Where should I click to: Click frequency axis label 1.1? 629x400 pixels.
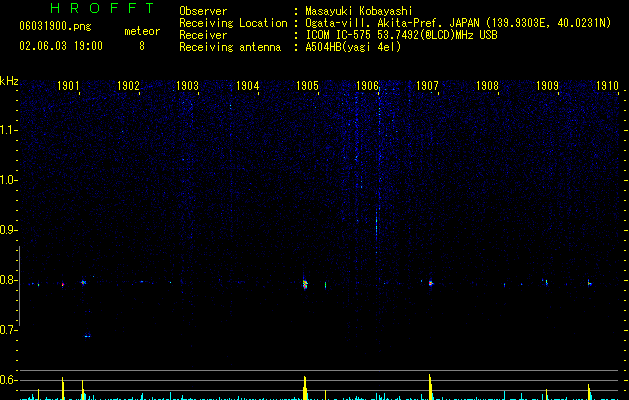pos(7,130)
